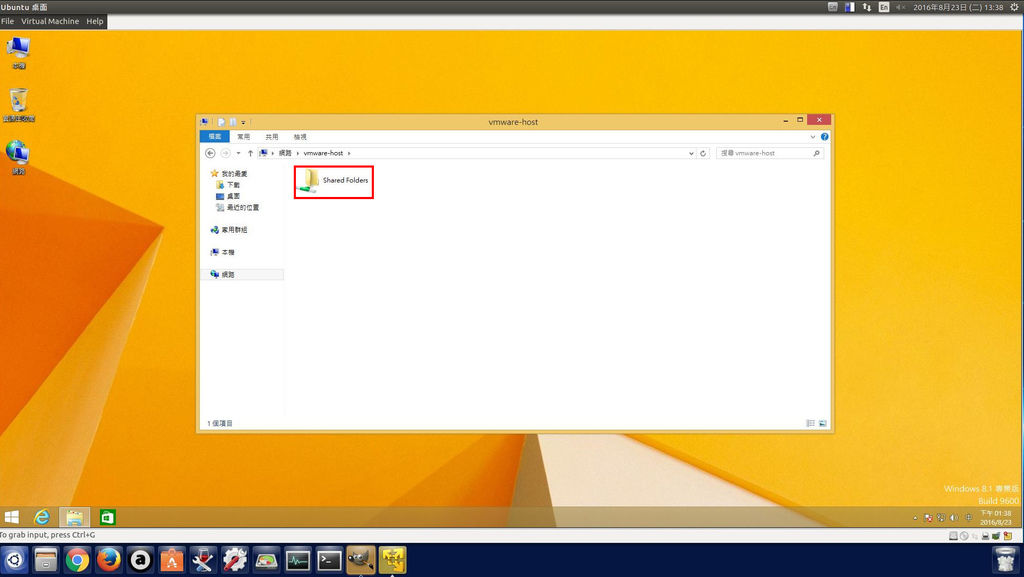
Task: Open the Virtual Machine menu
Action: coord(50,21)
